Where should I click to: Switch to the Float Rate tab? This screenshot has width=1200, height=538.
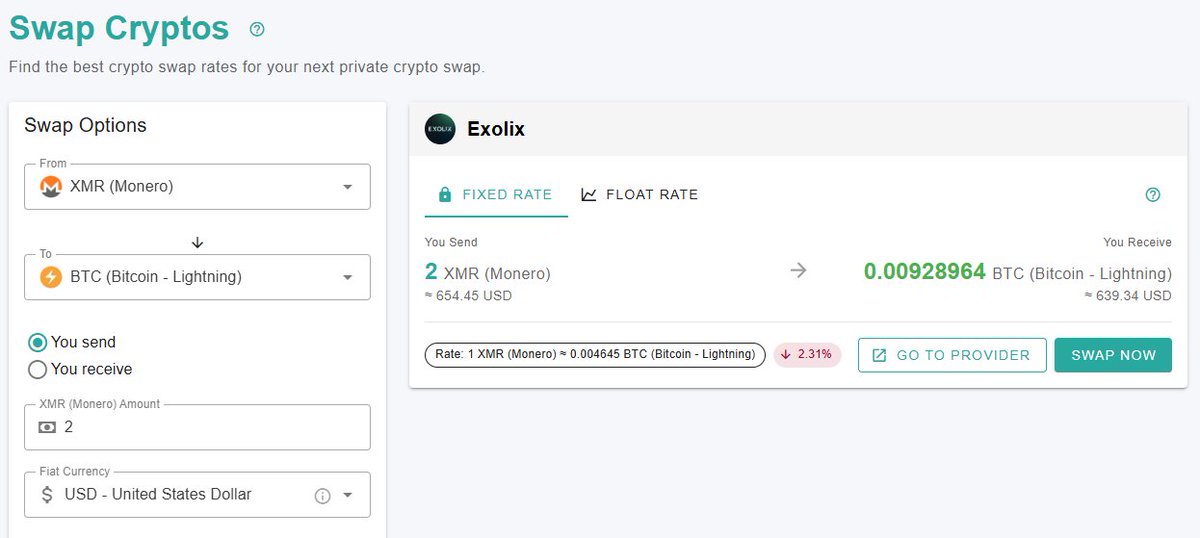[639, 195]
